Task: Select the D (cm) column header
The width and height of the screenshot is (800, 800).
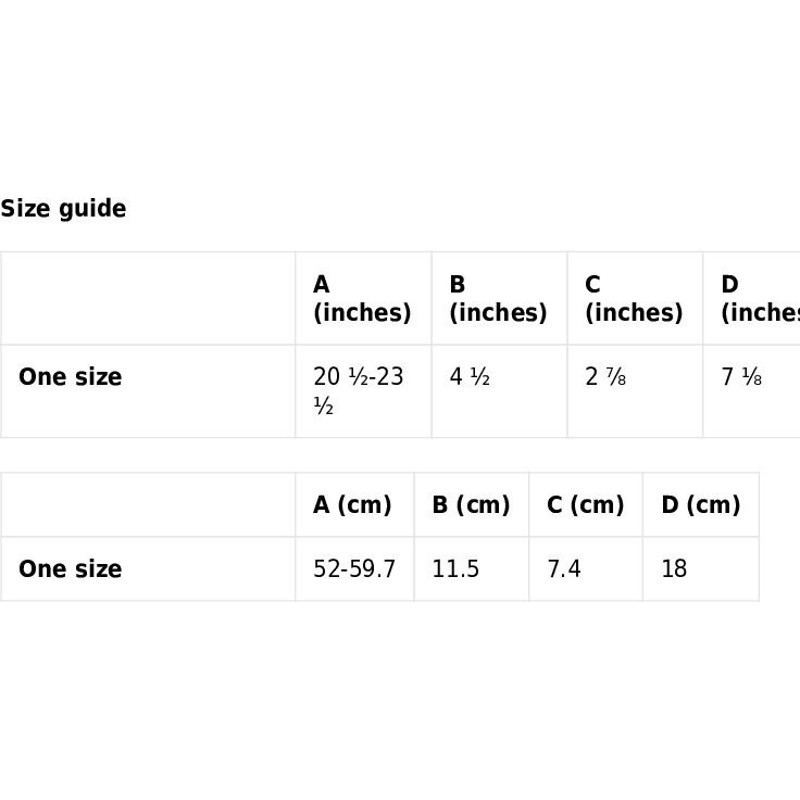Action: pyautogui.click(x=700, y=505)
